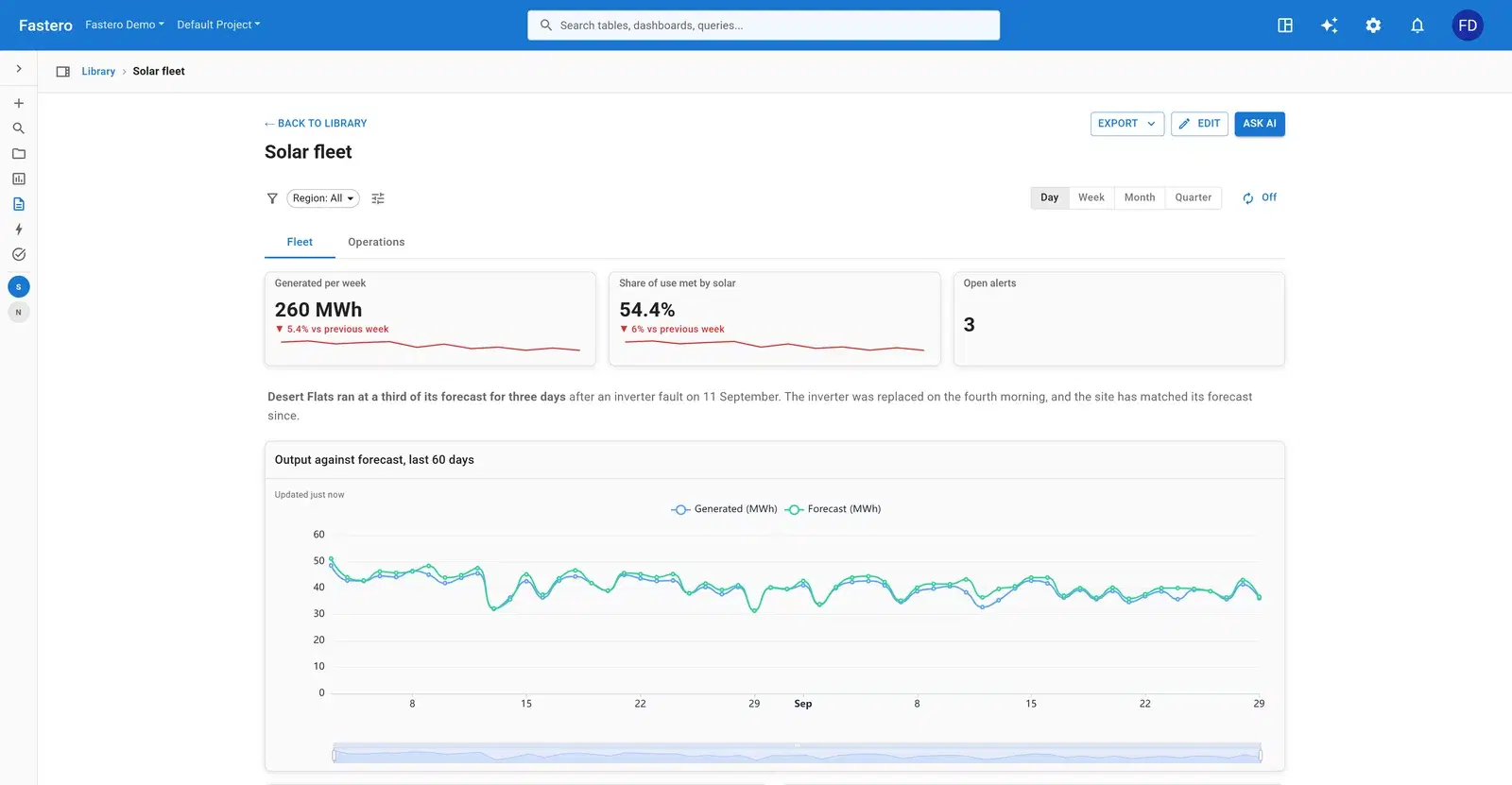Viewport: 1512px width, 785px height.
Task: Toggle auto-refresh Off control
Action: coord(1260,197)
